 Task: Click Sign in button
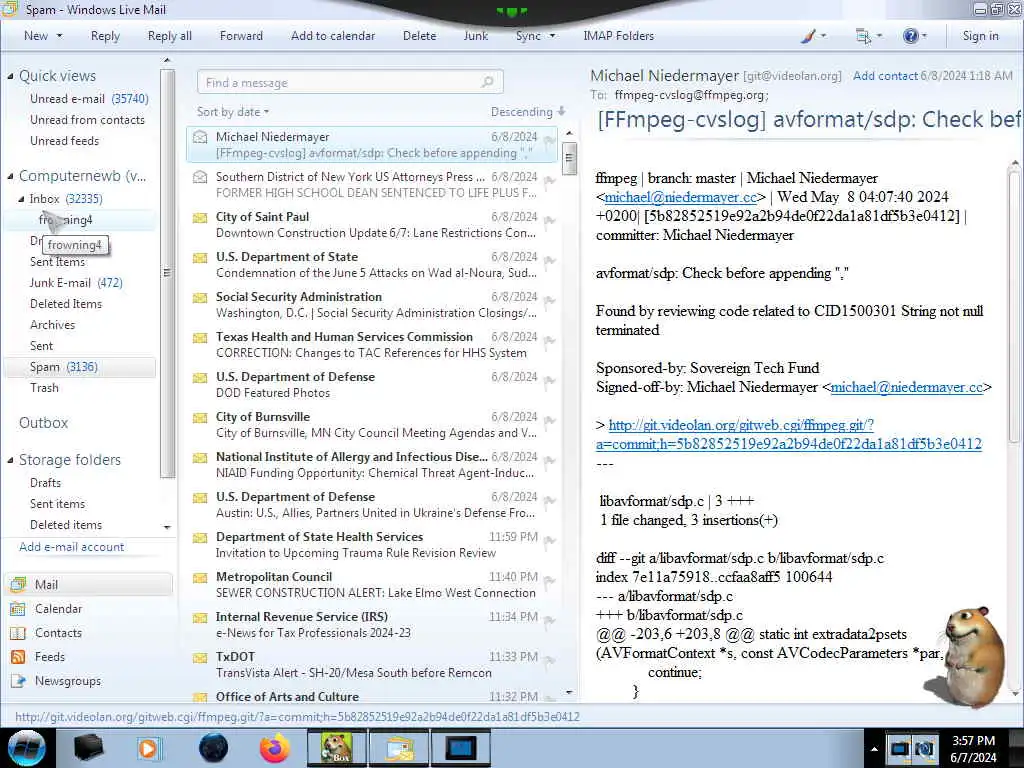(x=980, y=36)
